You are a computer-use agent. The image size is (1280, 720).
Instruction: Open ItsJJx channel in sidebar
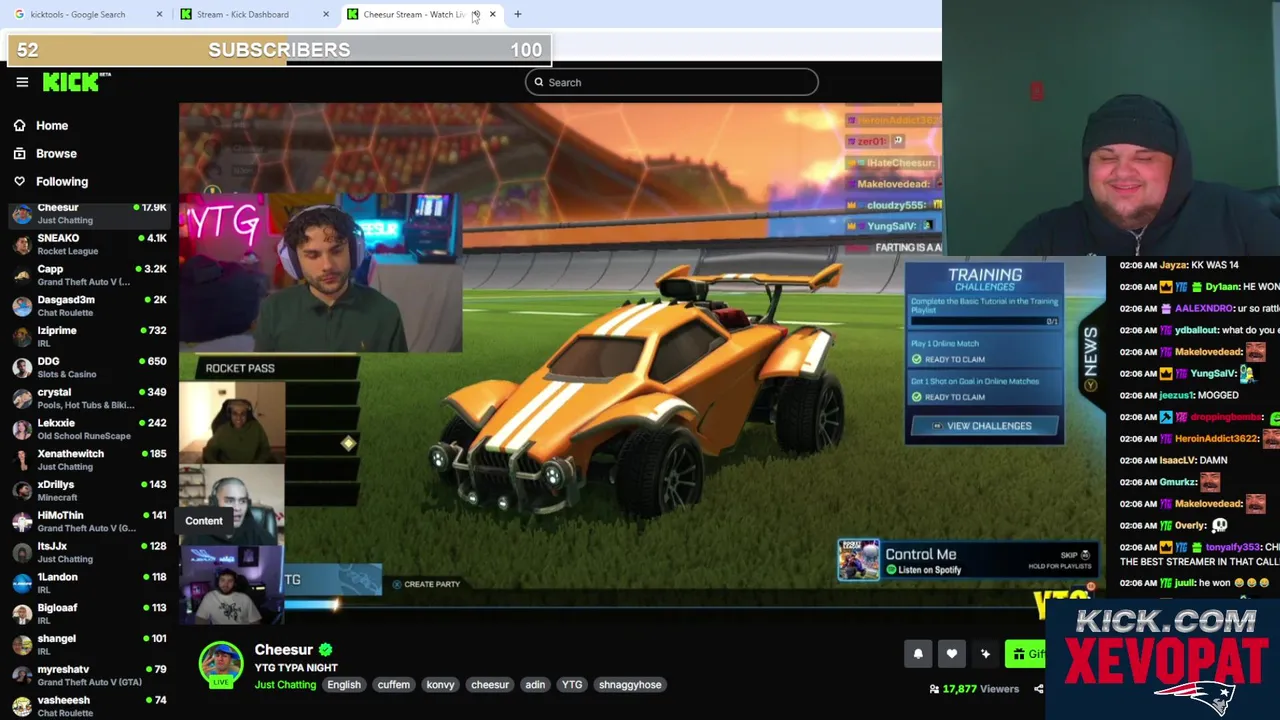(x=89, y=552)
